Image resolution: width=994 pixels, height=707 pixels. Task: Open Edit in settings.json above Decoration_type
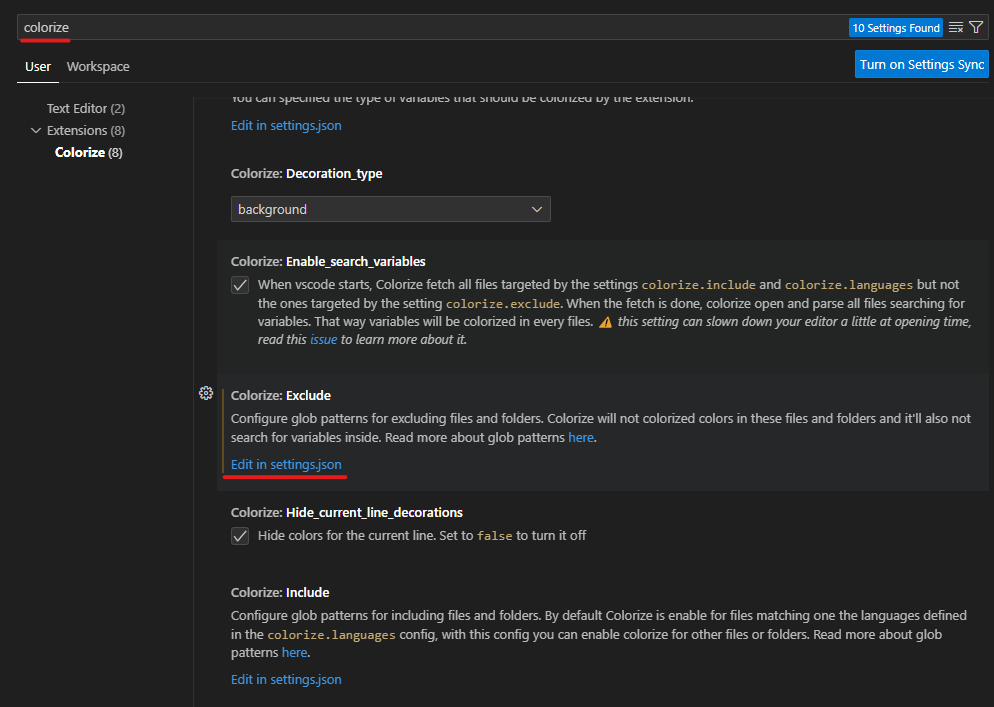click(x=286, y=125)
